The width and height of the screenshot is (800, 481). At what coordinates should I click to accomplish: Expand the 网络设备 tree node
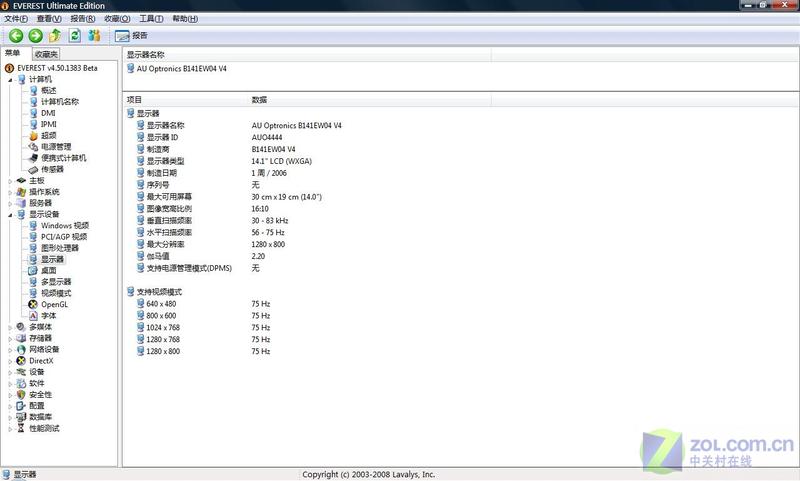click(10, 350)
